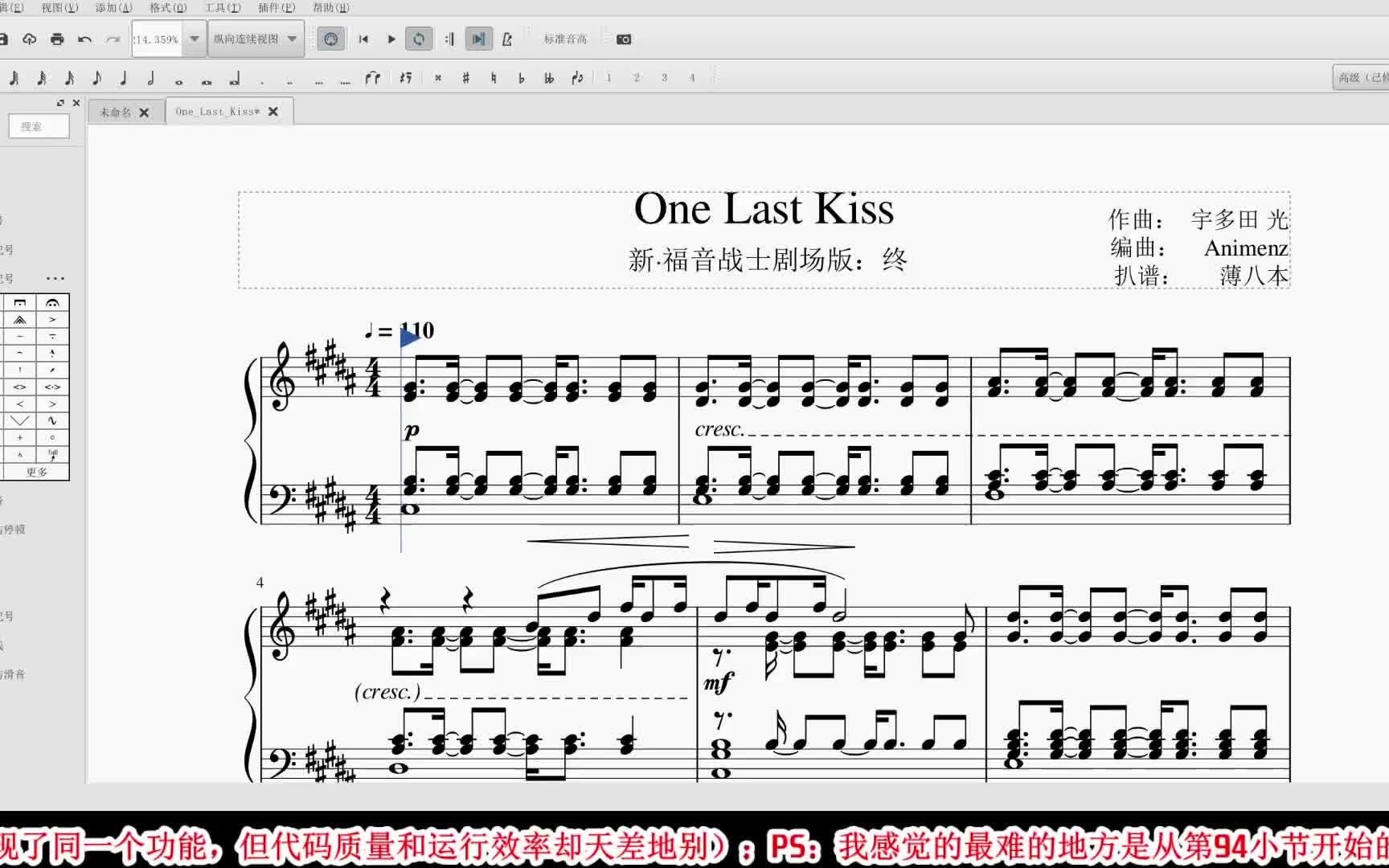Select voice 3
1389x868 pixels.
point(664,78)
